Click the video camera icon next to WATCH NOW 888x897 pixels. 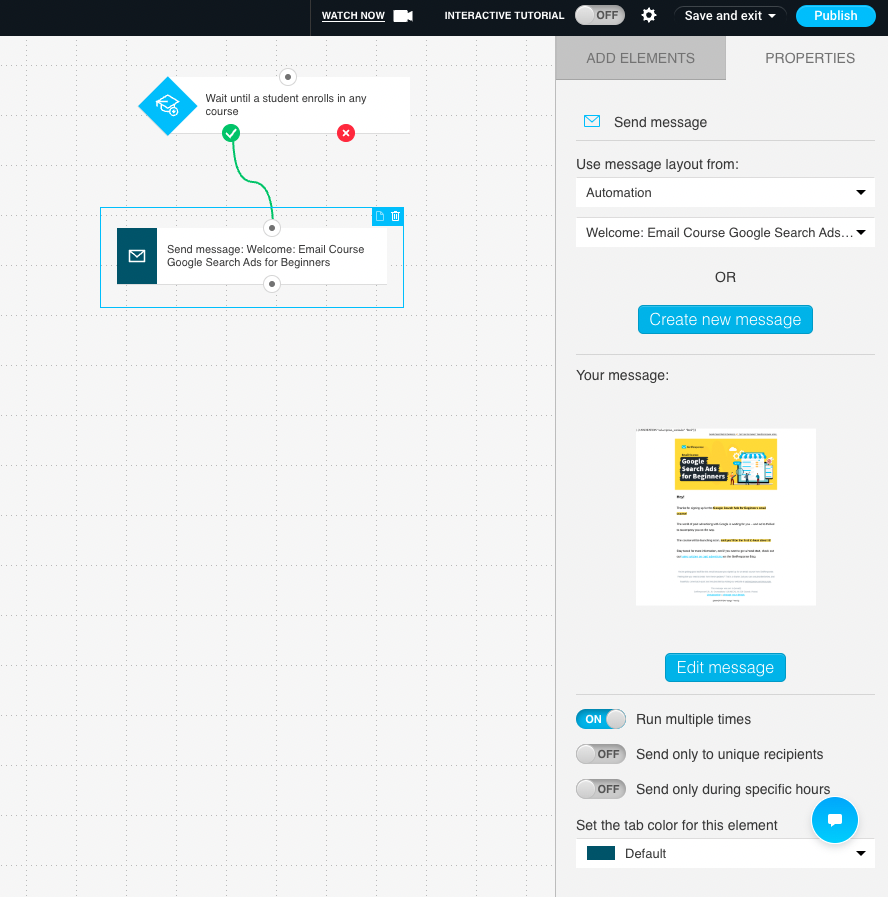pos(402,15)
